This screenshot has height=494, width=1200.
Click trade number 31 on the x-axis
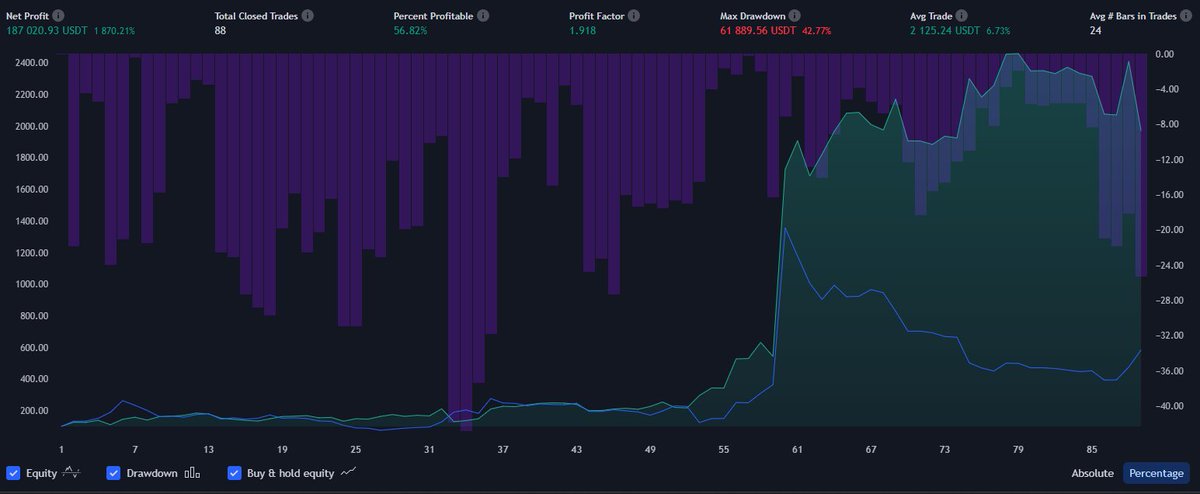430,450
